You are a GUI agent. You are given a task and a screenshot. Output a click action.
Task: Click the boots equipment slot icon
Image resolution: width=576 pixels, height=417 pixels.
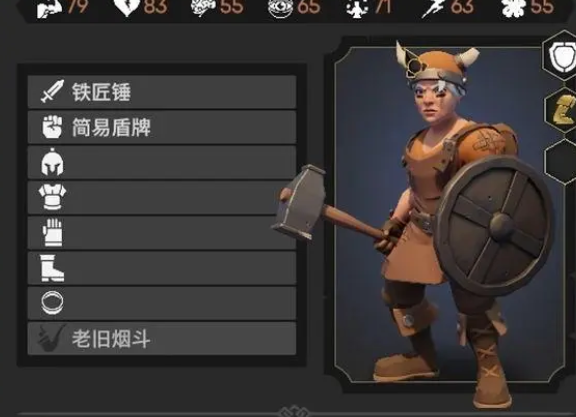click(52, 268)
